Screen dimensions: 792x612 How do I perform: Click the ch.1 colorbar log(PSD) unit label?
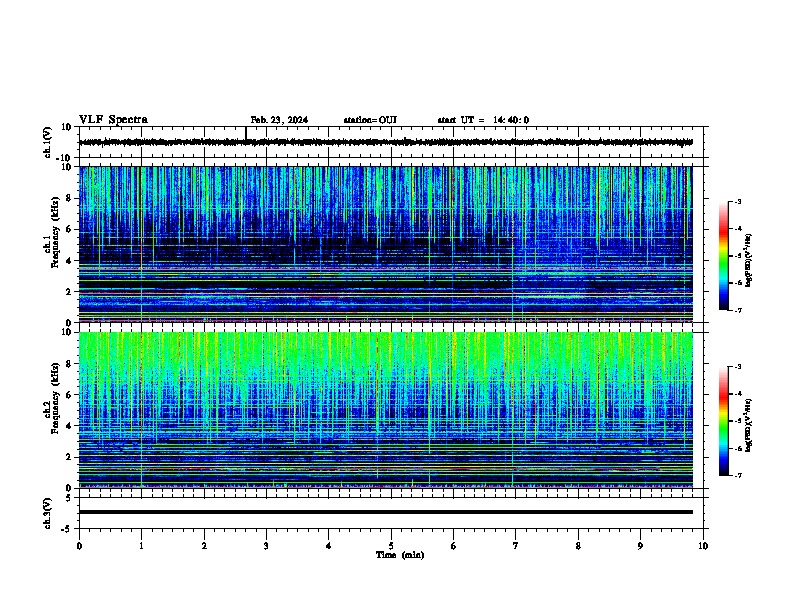(748, 260)
